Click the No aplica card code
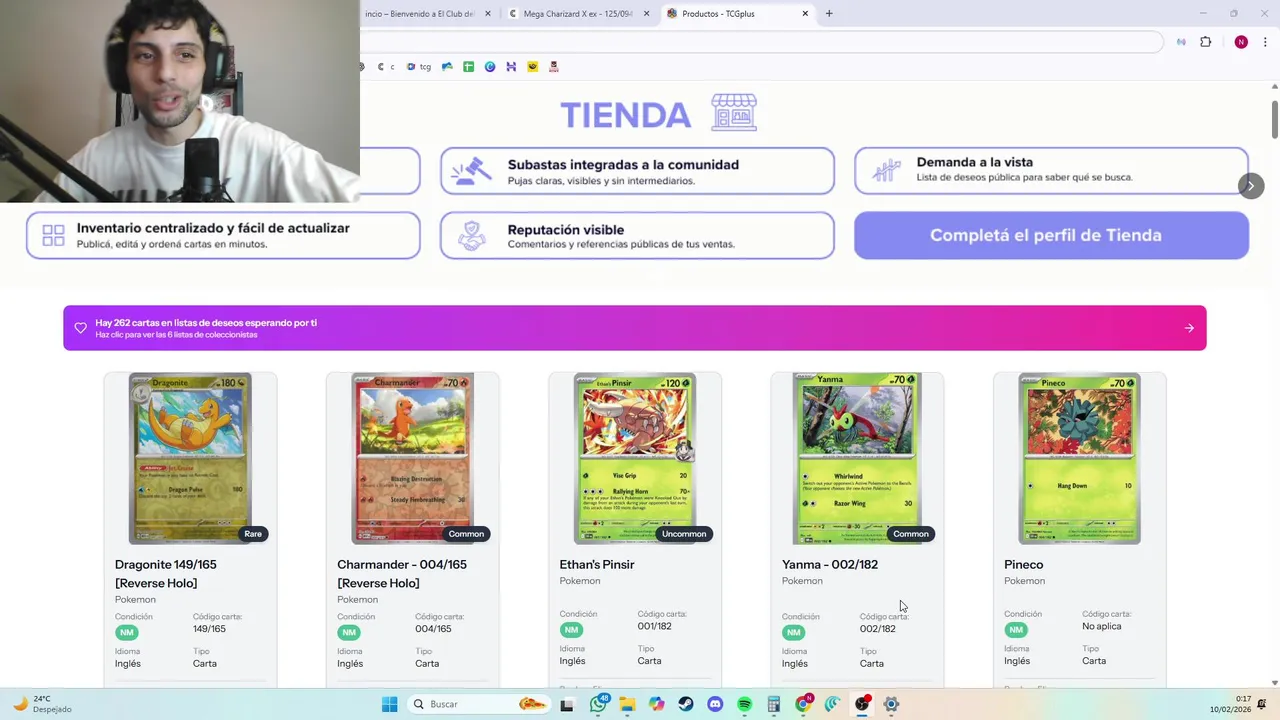1280x720 pixels. (x=1102, y=626)
